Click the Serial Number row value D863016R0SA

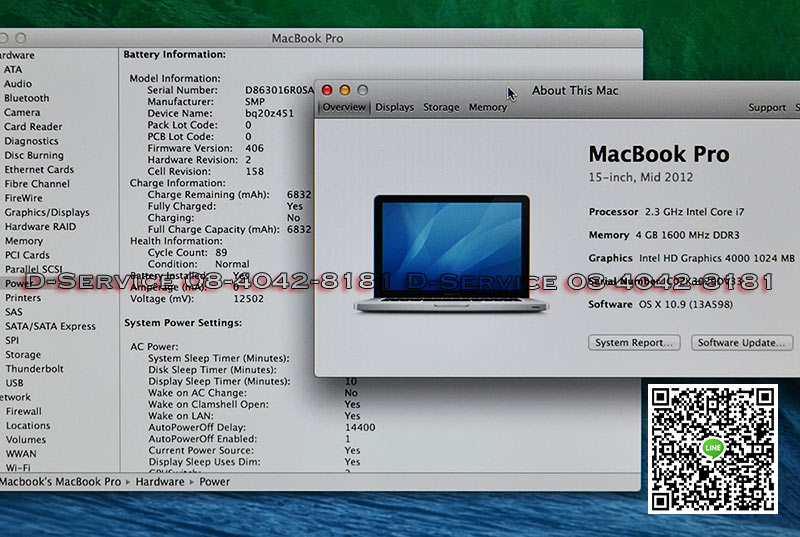(279, 90)
